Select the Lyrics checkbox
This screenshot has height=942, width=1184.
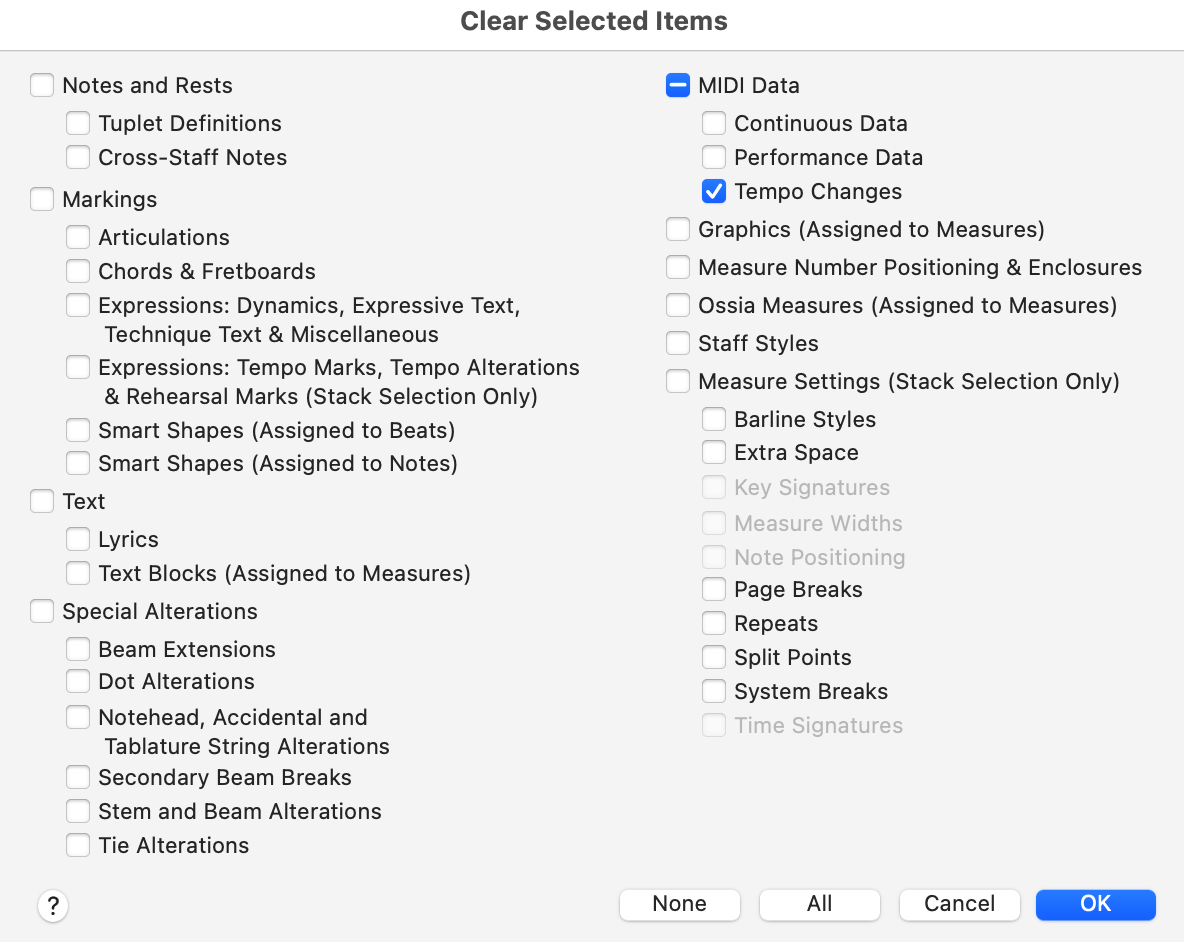[78, 539]
